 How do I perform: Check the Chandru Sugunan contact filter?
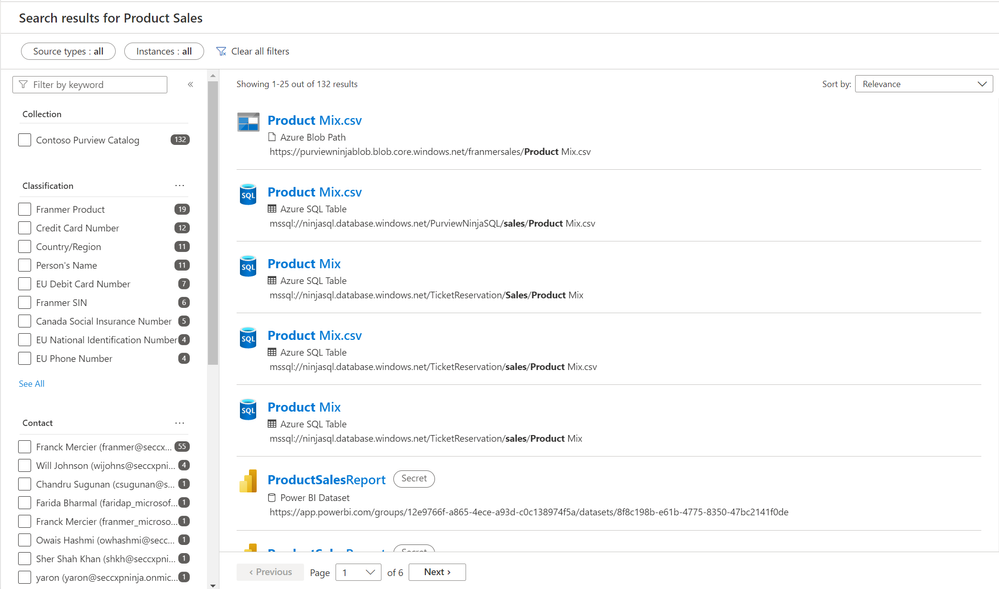pyautogui.click(x=25, y=484)
